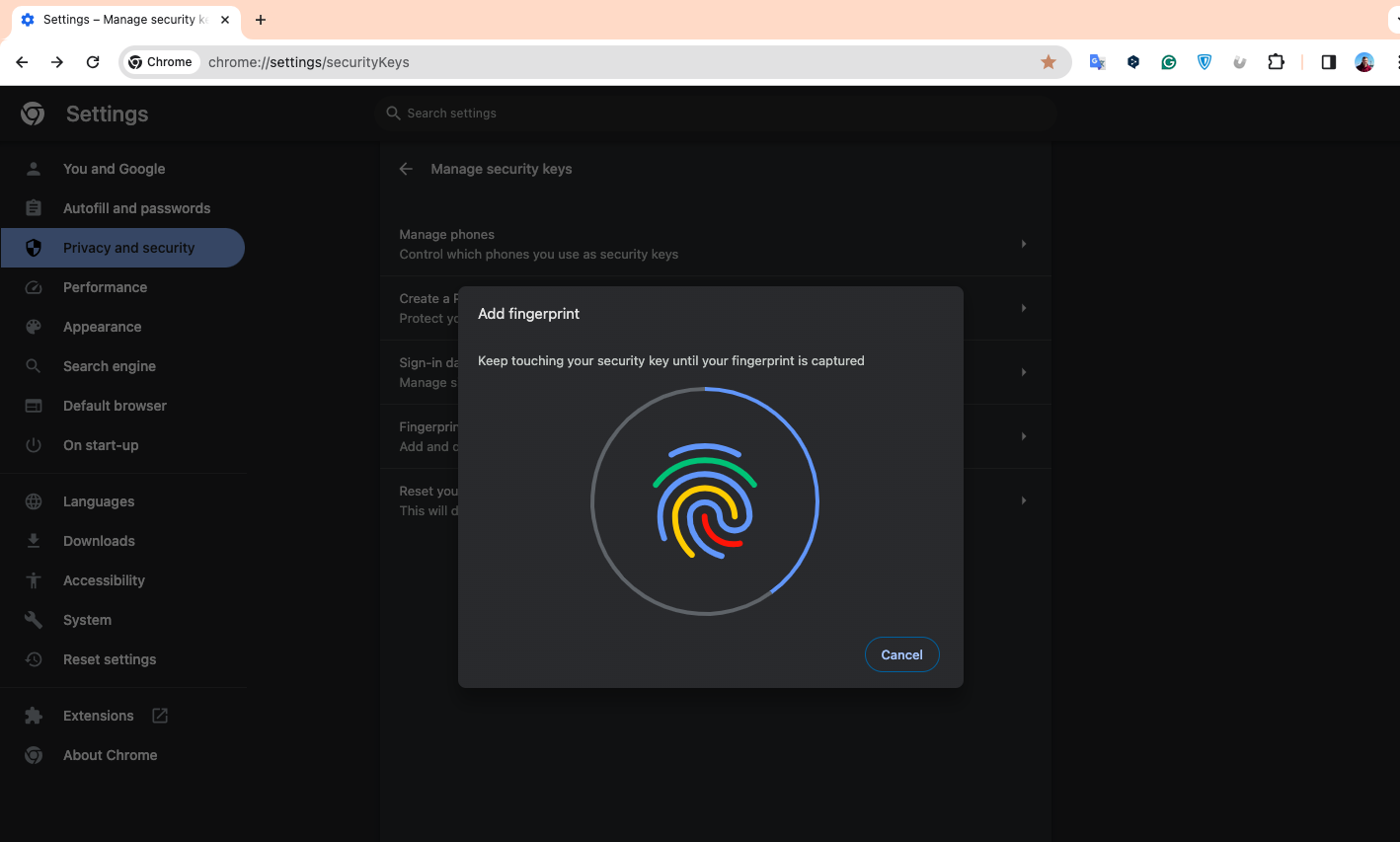Reload the page
Image resolution: width=1400 pixels, height=842 pixels.
[93, 62]
